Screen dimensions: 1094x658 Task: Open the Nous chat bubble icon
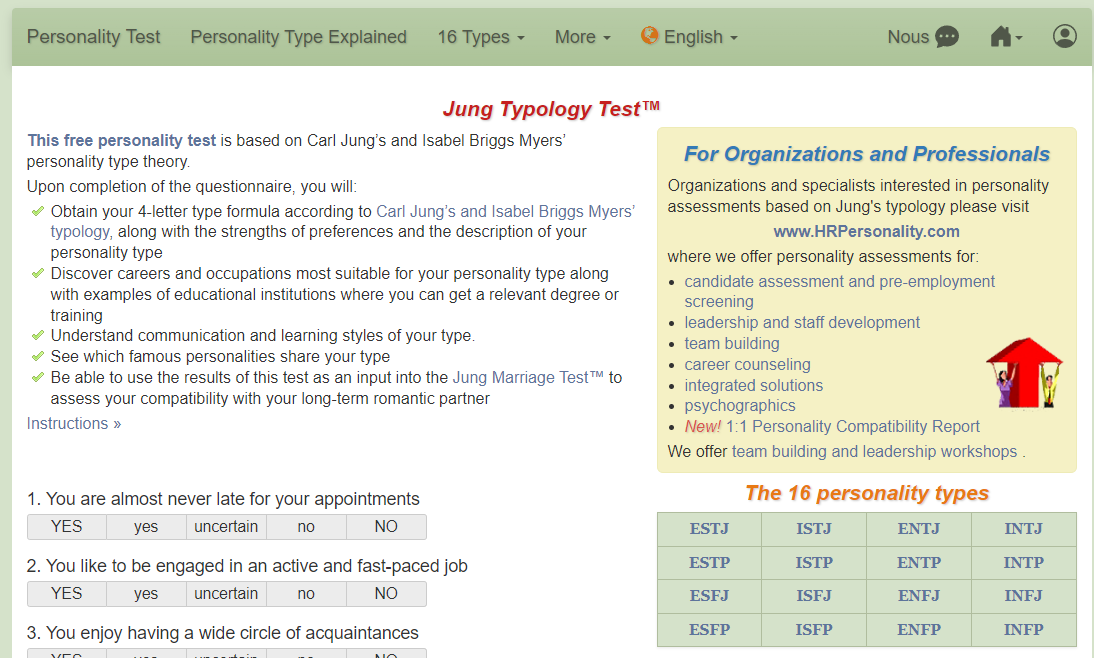pyautogui.click(x=946, y=36)
